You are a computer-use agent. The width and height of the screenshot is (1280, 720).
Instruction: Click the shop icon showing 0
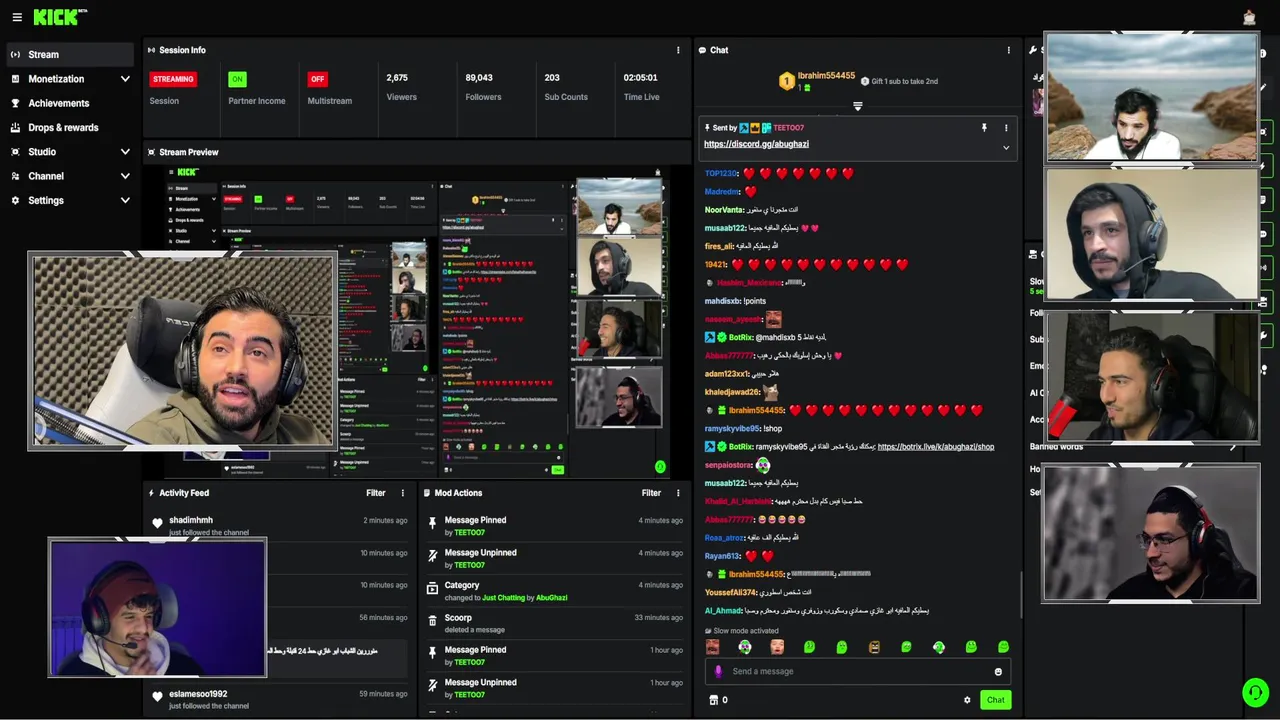pos(713,700)
